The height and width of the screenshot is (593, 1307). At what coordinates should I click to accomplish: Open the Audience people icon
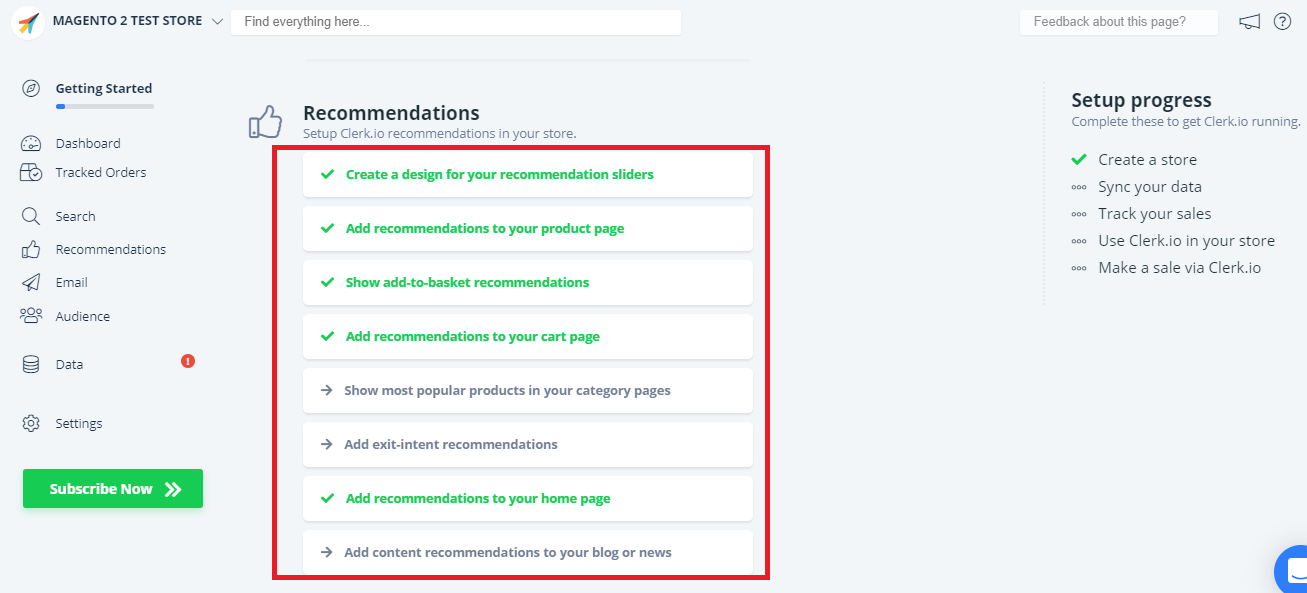click(31, 316)
